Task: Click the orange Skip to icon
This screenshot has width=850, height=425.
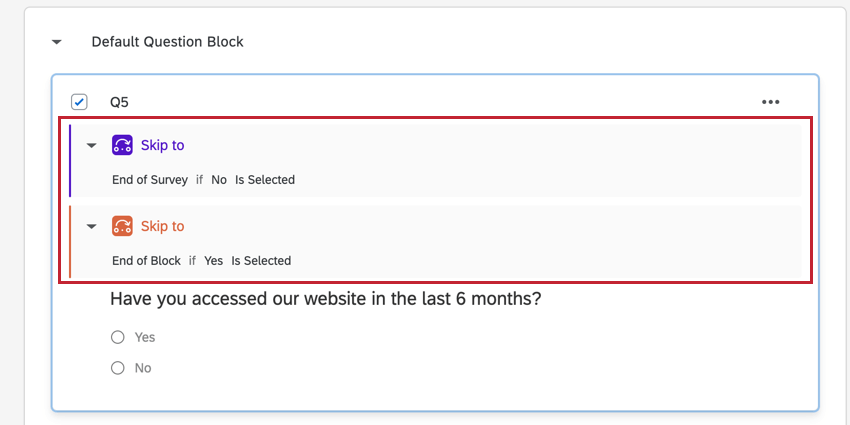Action: pyautogui.click(x=122, y=226)
